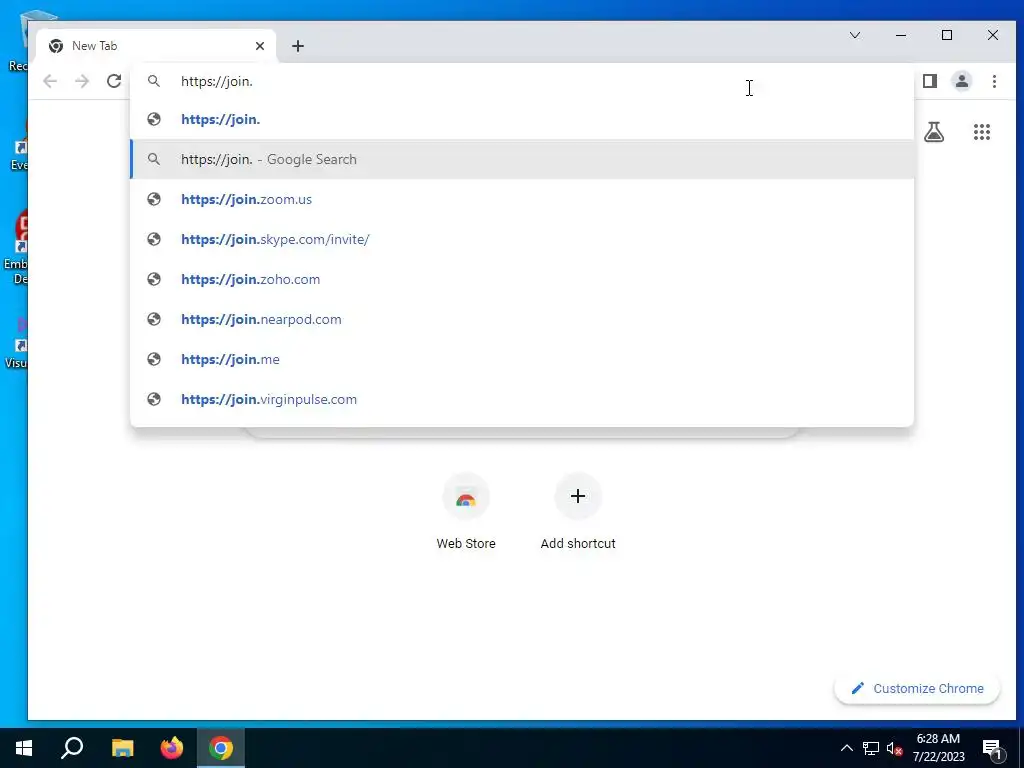Expand the tab search chevron

point(855,35)
